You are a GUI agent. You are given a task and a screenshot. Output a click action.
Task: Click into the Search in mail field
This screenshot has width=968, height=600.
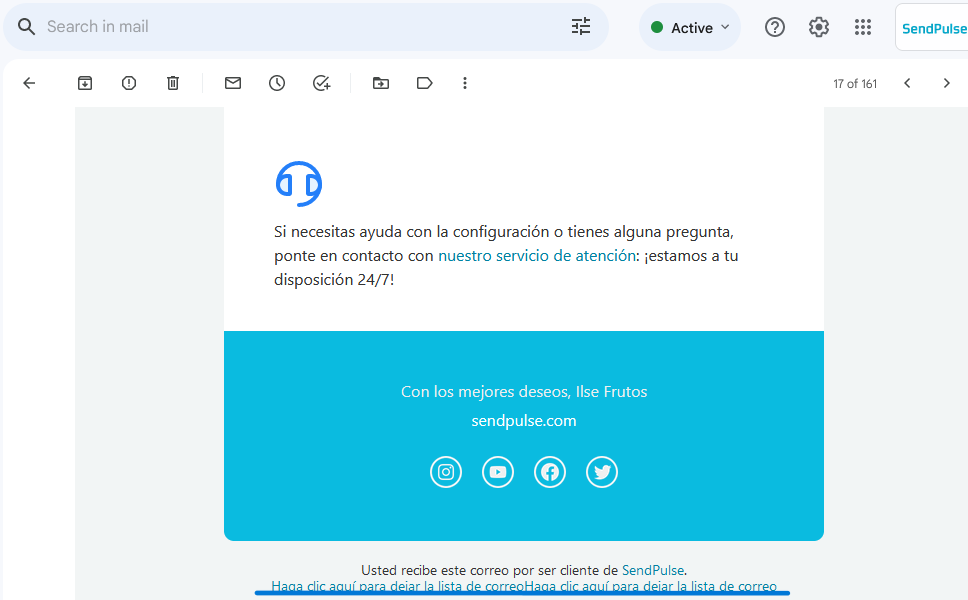(306, 27)
